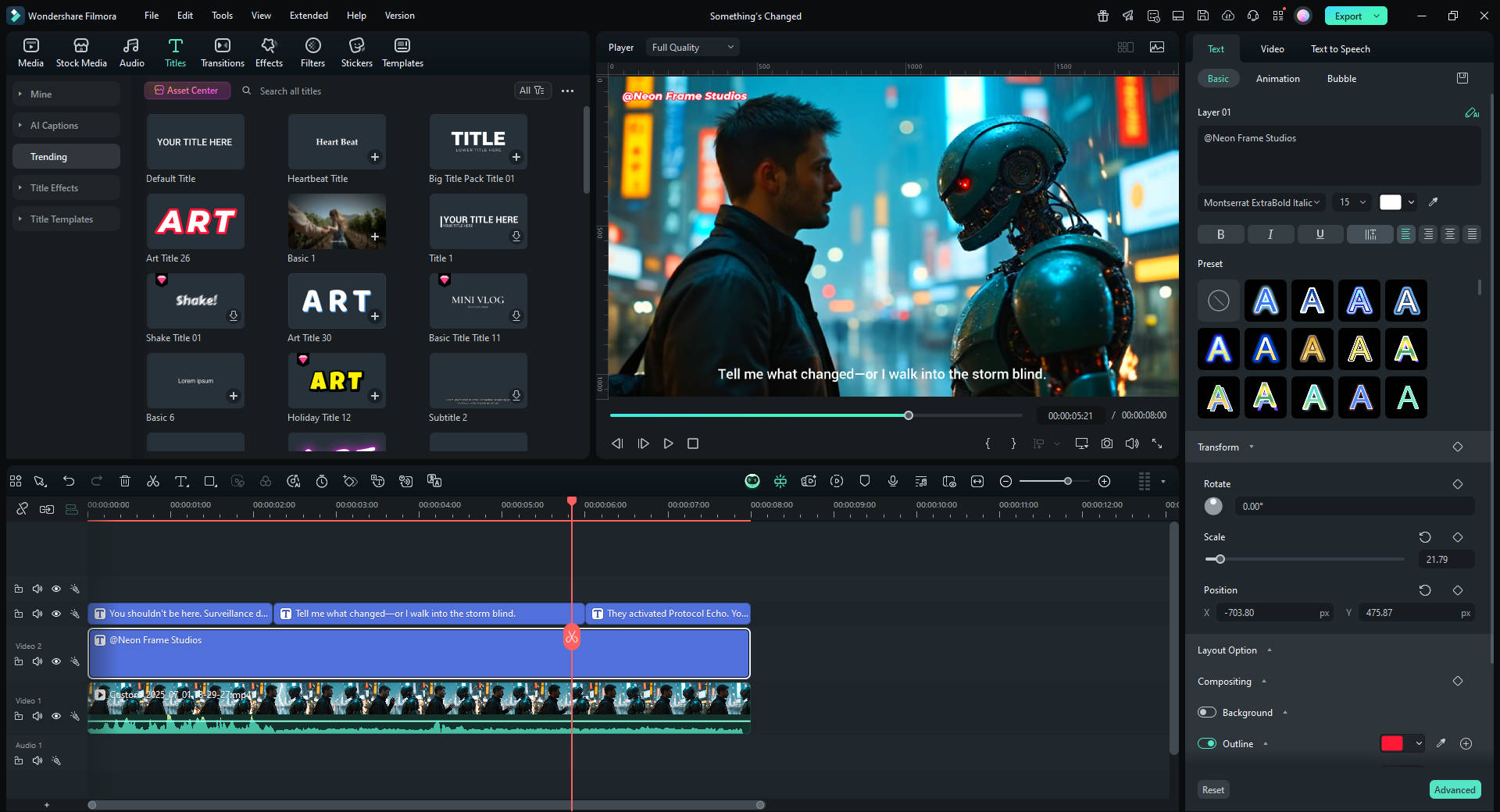1500x812 pixels.
Task: Switch to the Text to Speech tab
Action: (x=1340, y=48)
